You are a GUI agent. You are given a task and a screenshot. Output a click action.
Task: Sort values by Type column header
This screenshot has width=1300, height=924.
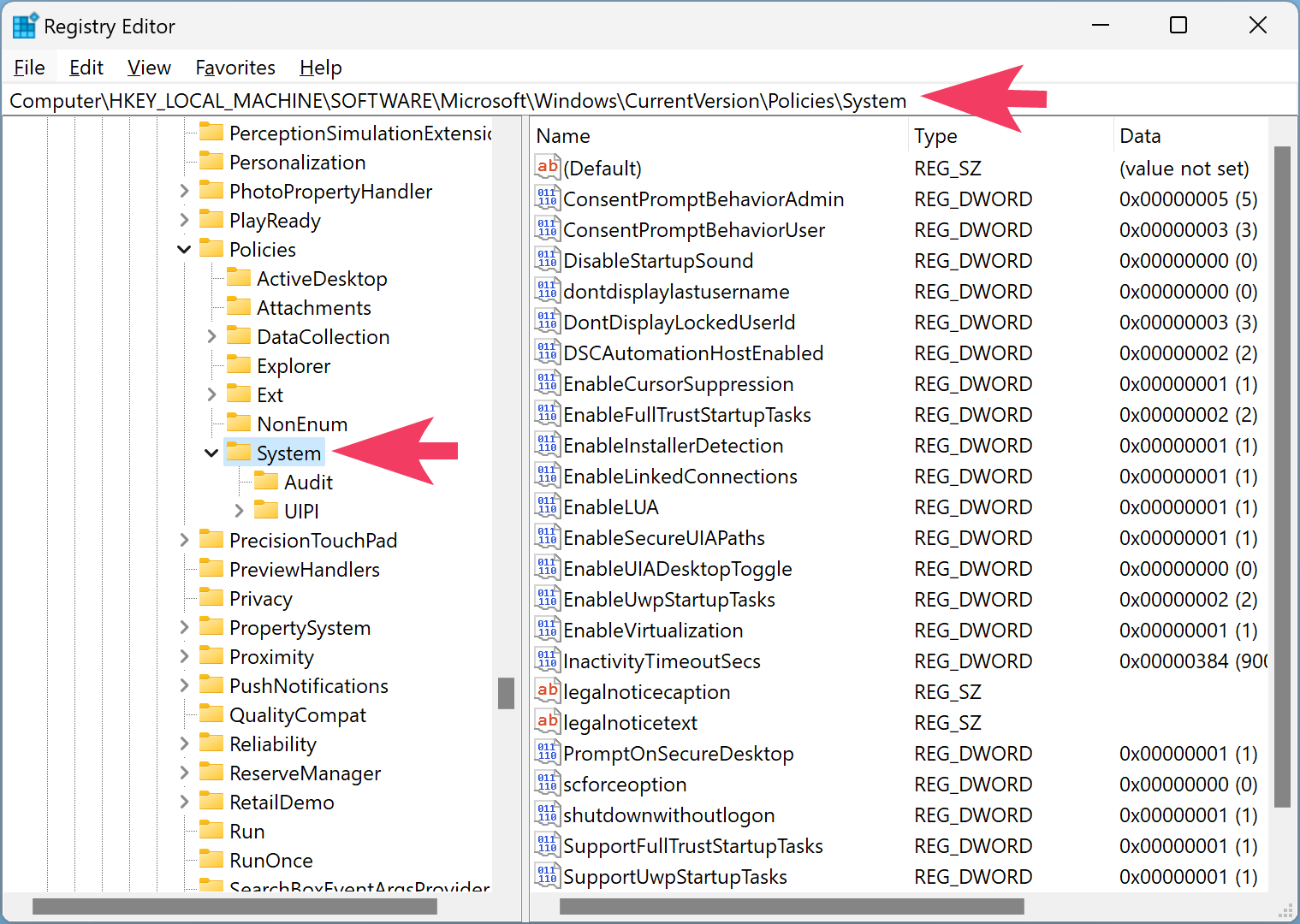point(1011,136)
